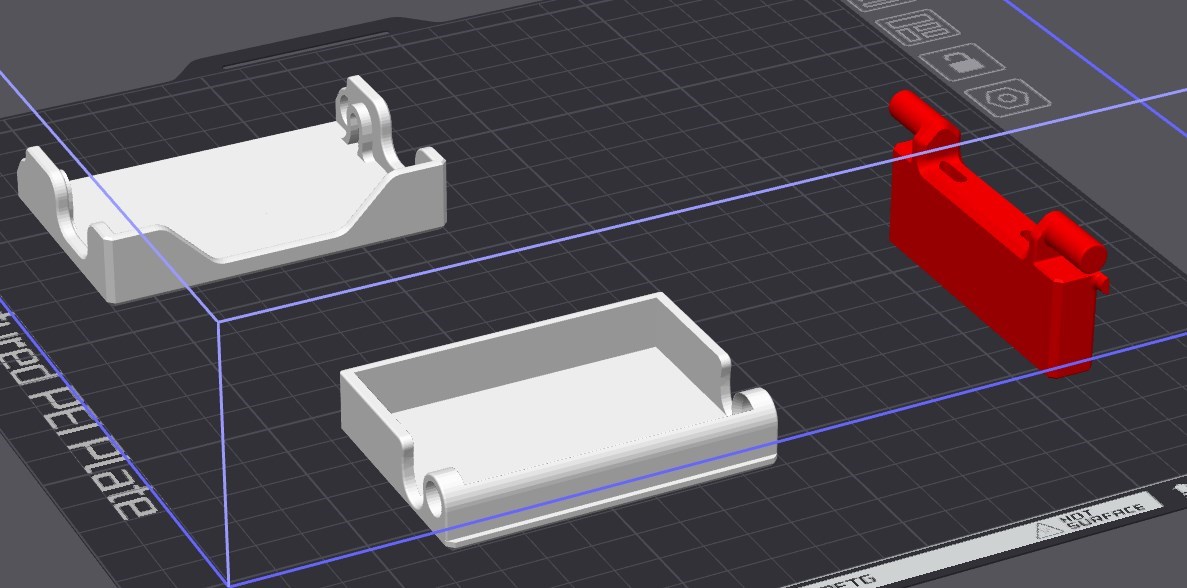1187x588 pixels.
Task: Click the plate info list icon
Action: coord(917,26)
